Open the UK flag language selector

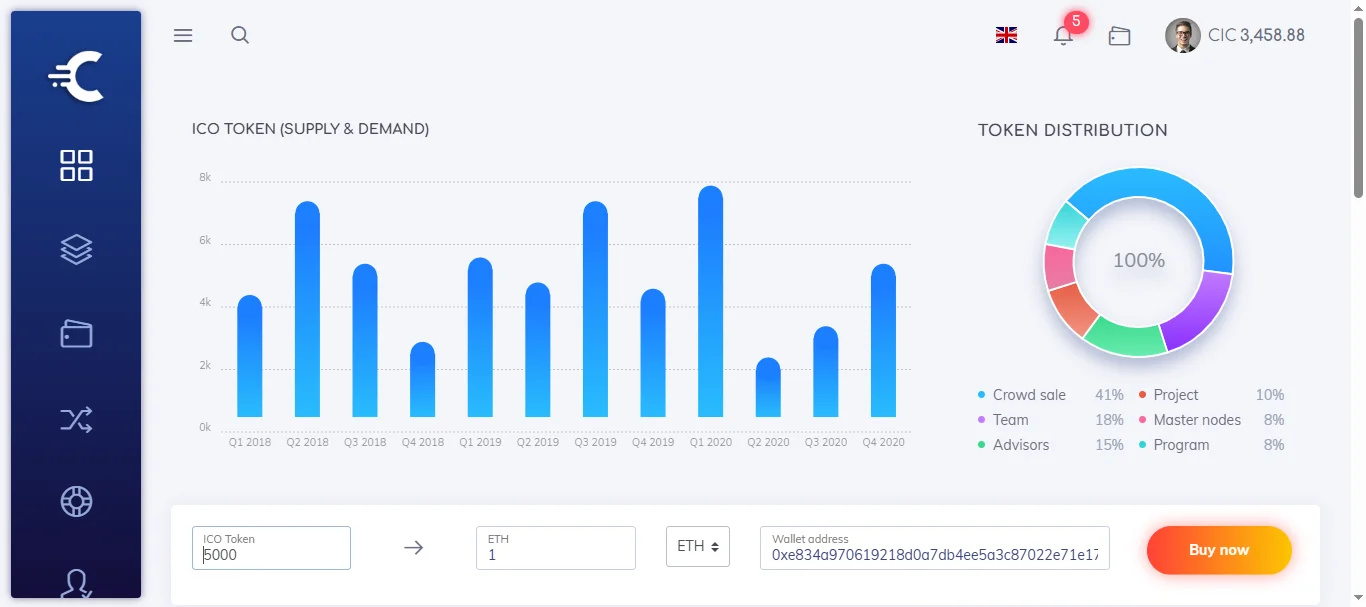(1006, 35)
